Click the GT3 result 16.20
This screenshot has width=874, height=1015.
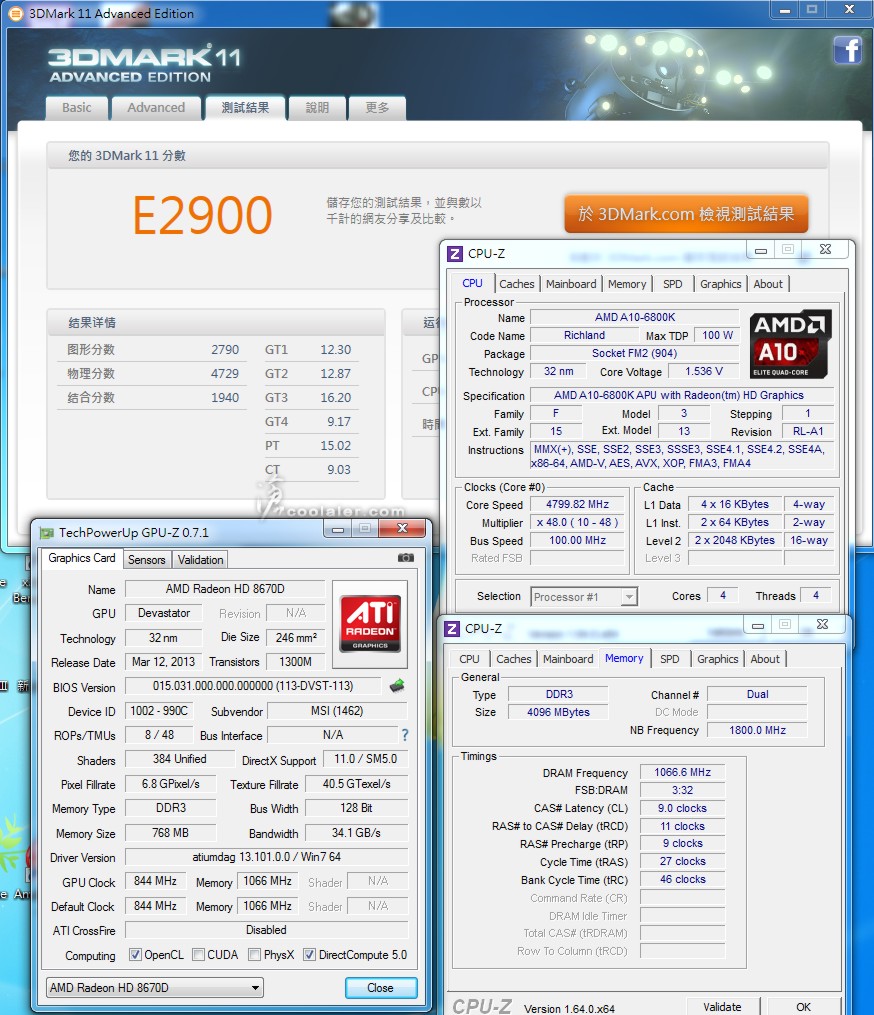335,397
